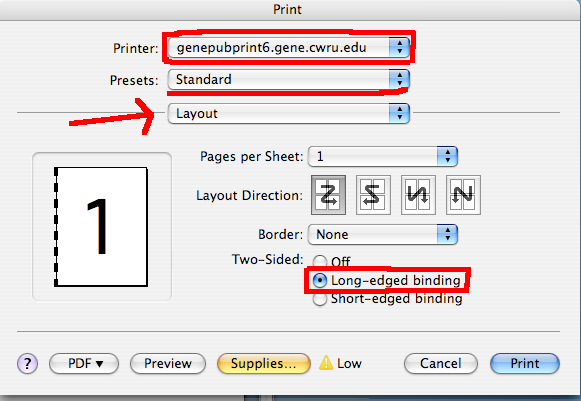581x401 pixels.
Task: Click the page layout preview thumbnail
Action: point(101,227)
